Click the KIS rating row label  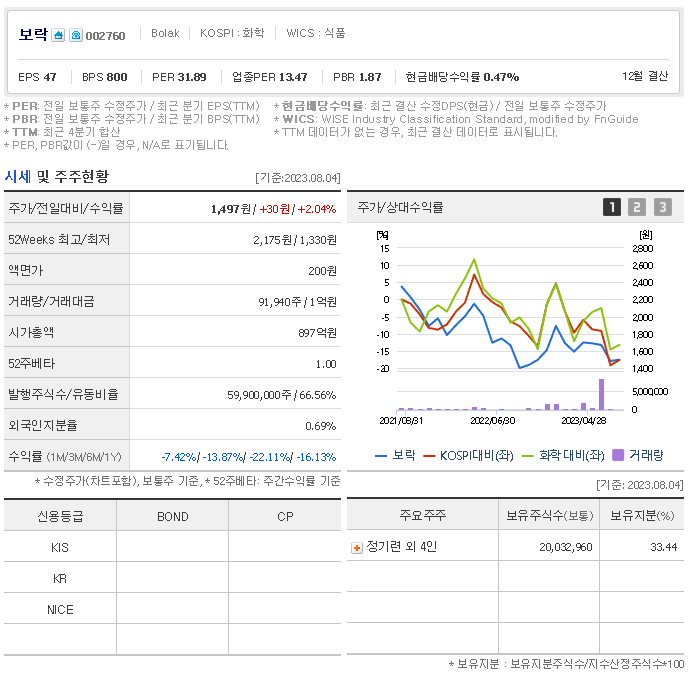[x=60, y=547]
